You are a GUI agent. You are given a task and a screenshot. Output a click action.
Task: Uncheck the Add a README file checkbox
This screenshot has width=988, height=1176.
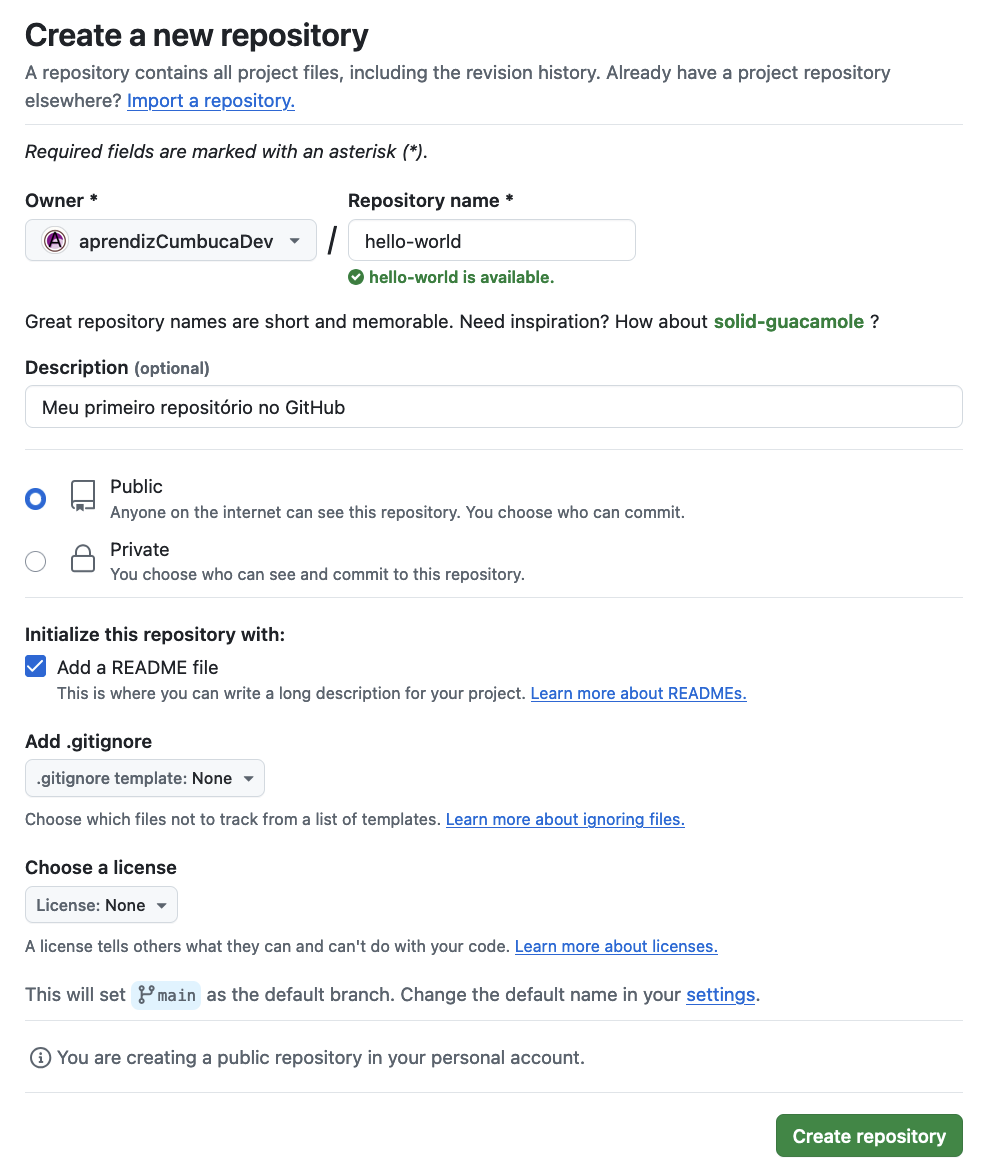(x=35, y=666)
